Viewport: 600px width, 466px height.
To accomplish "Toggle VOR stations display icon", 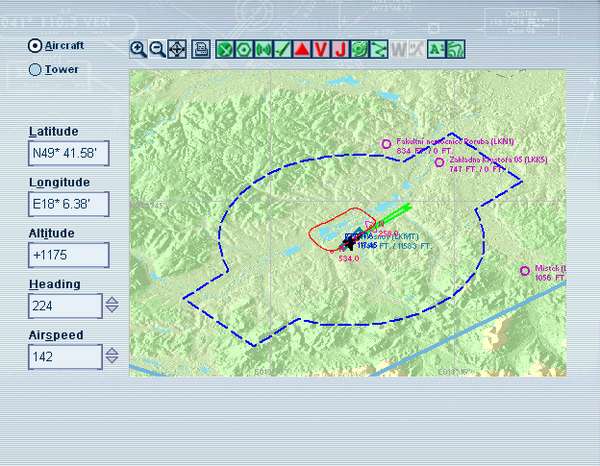I will 244,48.
